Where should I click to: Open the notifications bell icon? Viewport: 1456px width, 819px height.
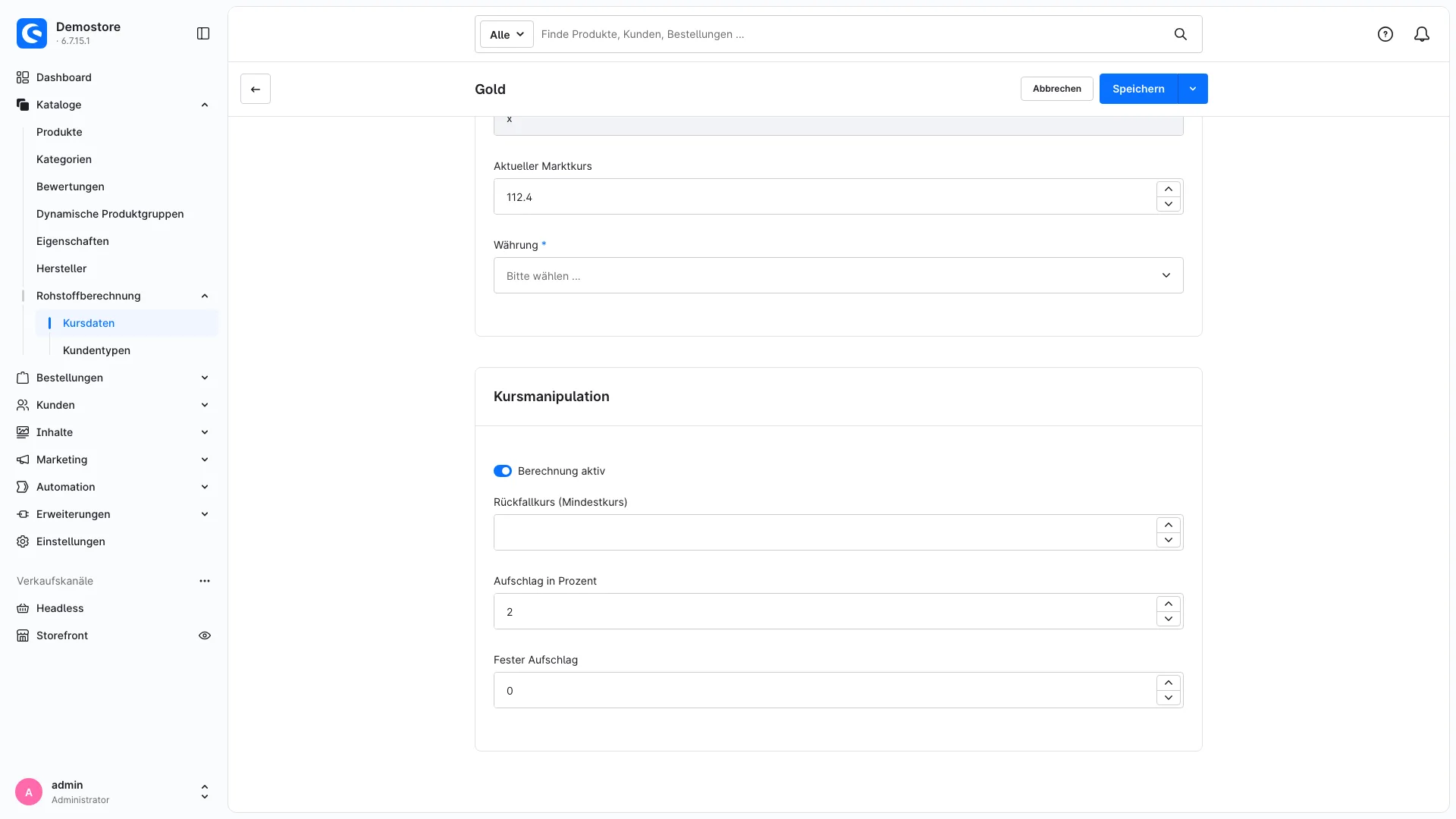coord(1422,34)
